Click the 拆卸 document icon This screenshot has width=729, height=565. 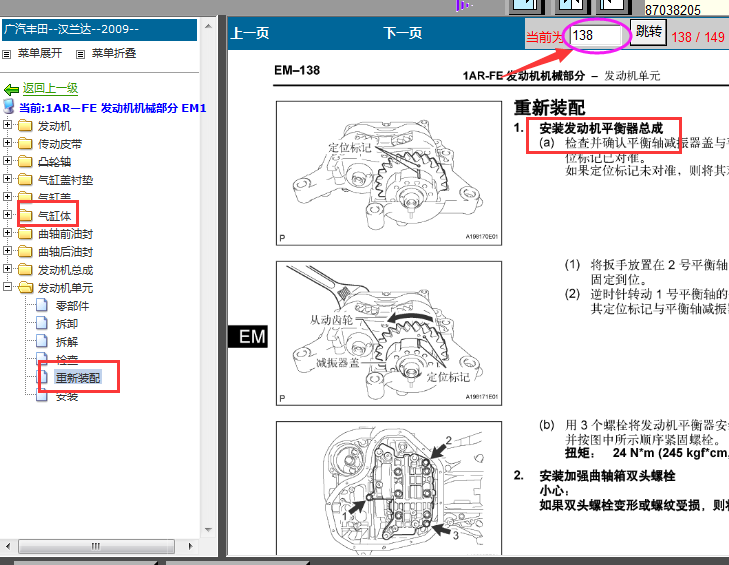click(x=42, y=323)
